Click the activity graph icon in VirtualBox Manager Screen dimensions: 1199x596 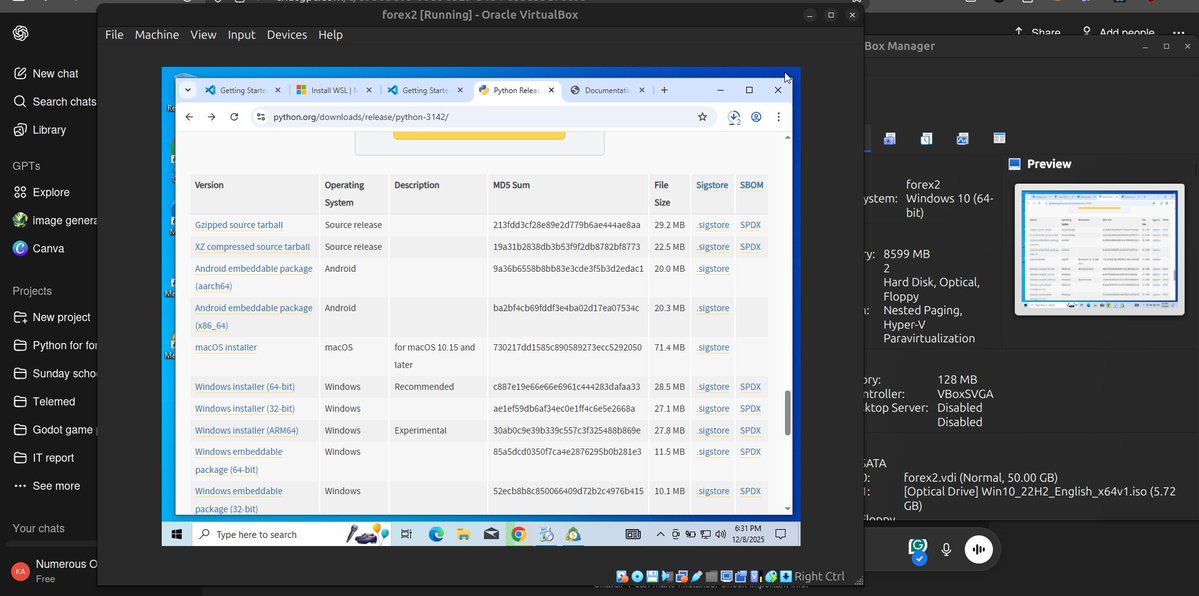click(962, 138)
